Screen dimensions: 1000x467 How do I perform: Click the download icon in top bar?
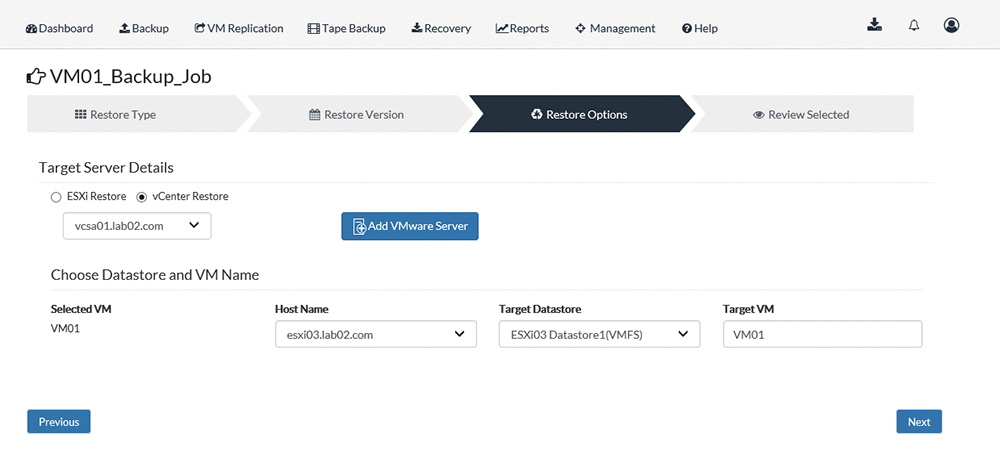pyautogui.click(x=875, y=25)
